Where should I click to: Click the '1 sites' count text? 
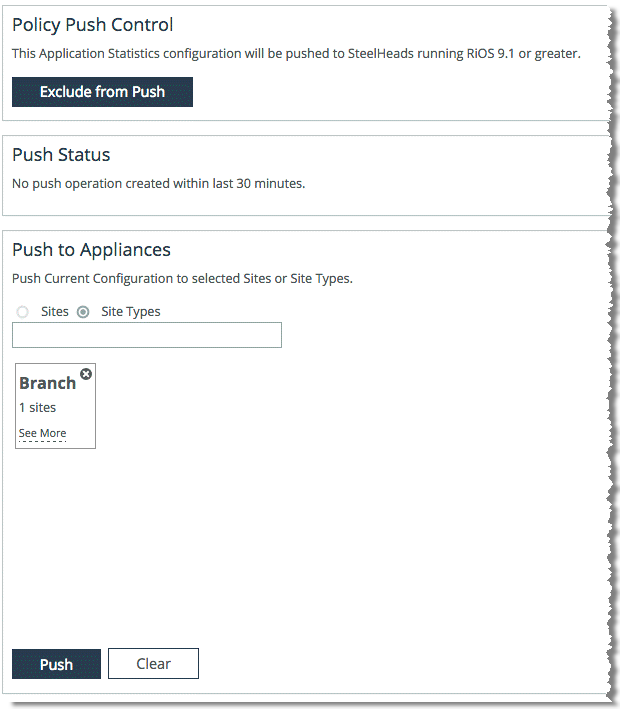coord(38,407)
